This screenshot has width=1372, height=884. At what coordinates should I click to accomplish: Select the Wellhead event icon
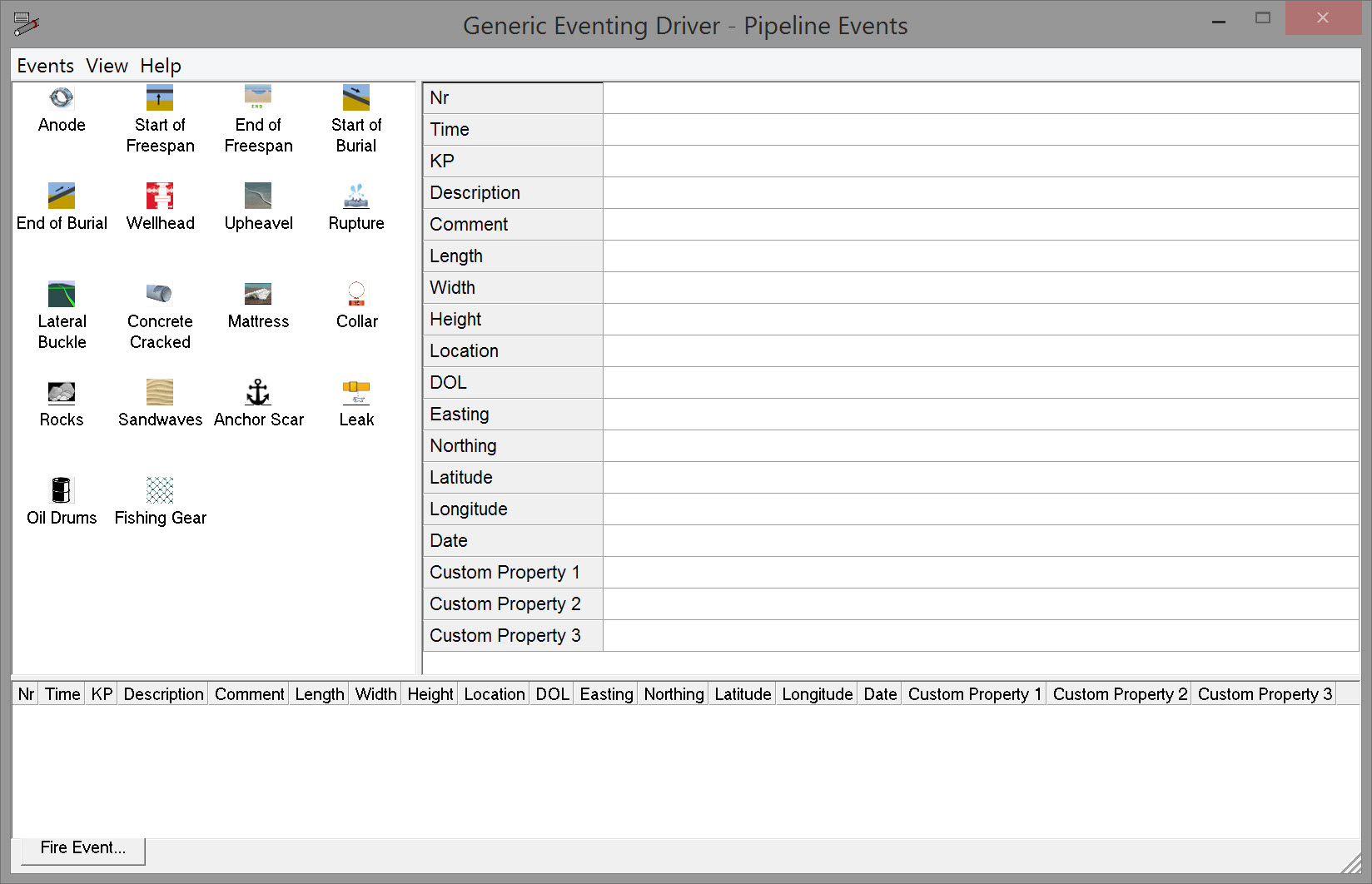(x=160, y=196)
